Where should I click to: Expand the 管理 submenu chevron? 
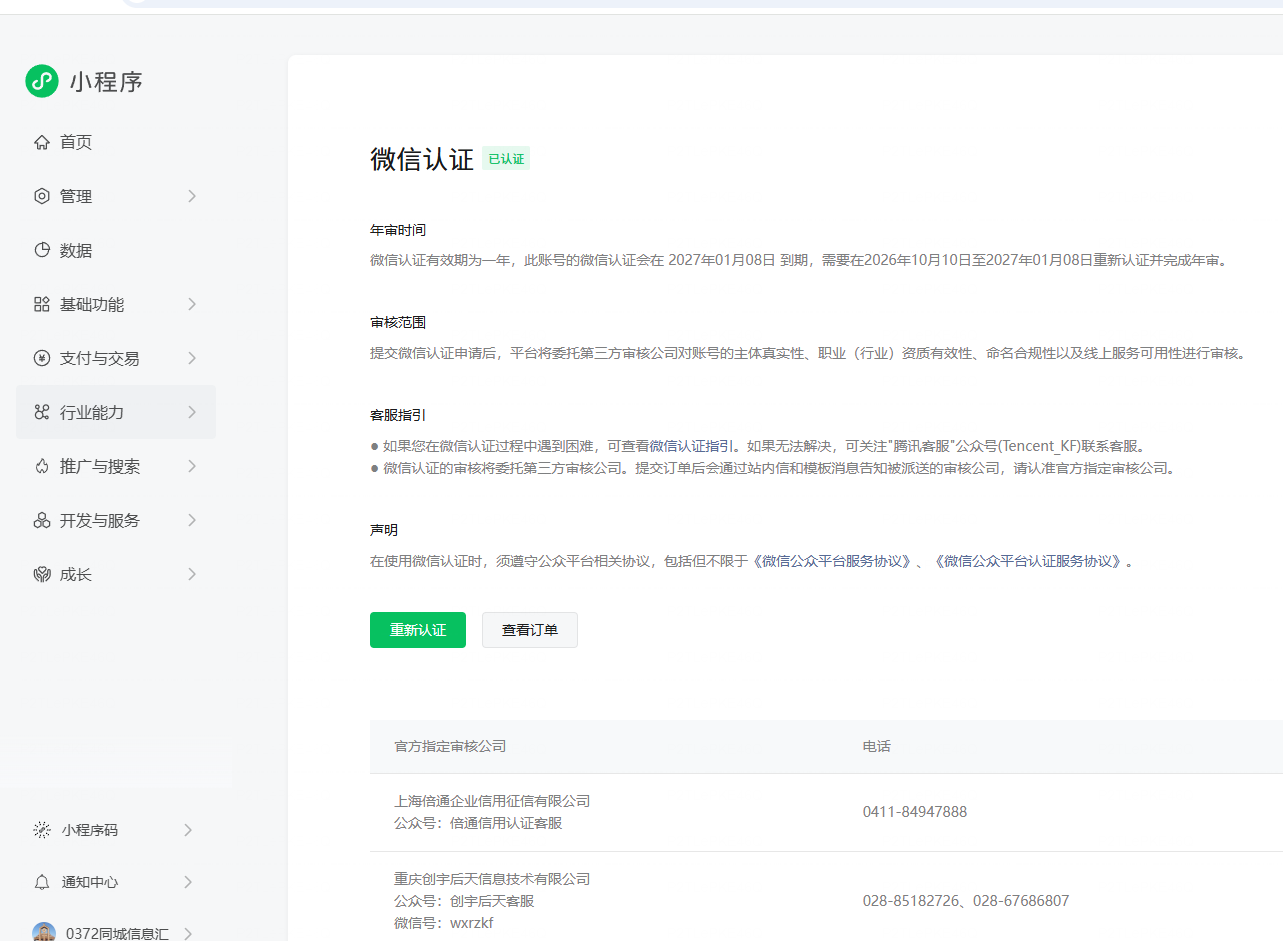click(191, 196)
